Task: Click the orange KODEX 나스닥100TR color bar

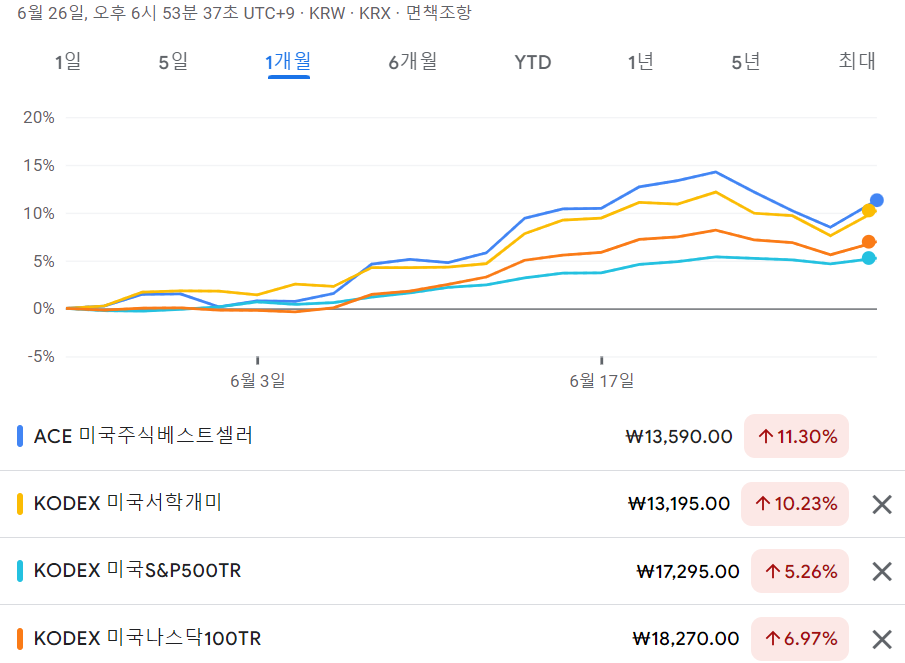Action: pyautogui.click(x=20, y=639)
